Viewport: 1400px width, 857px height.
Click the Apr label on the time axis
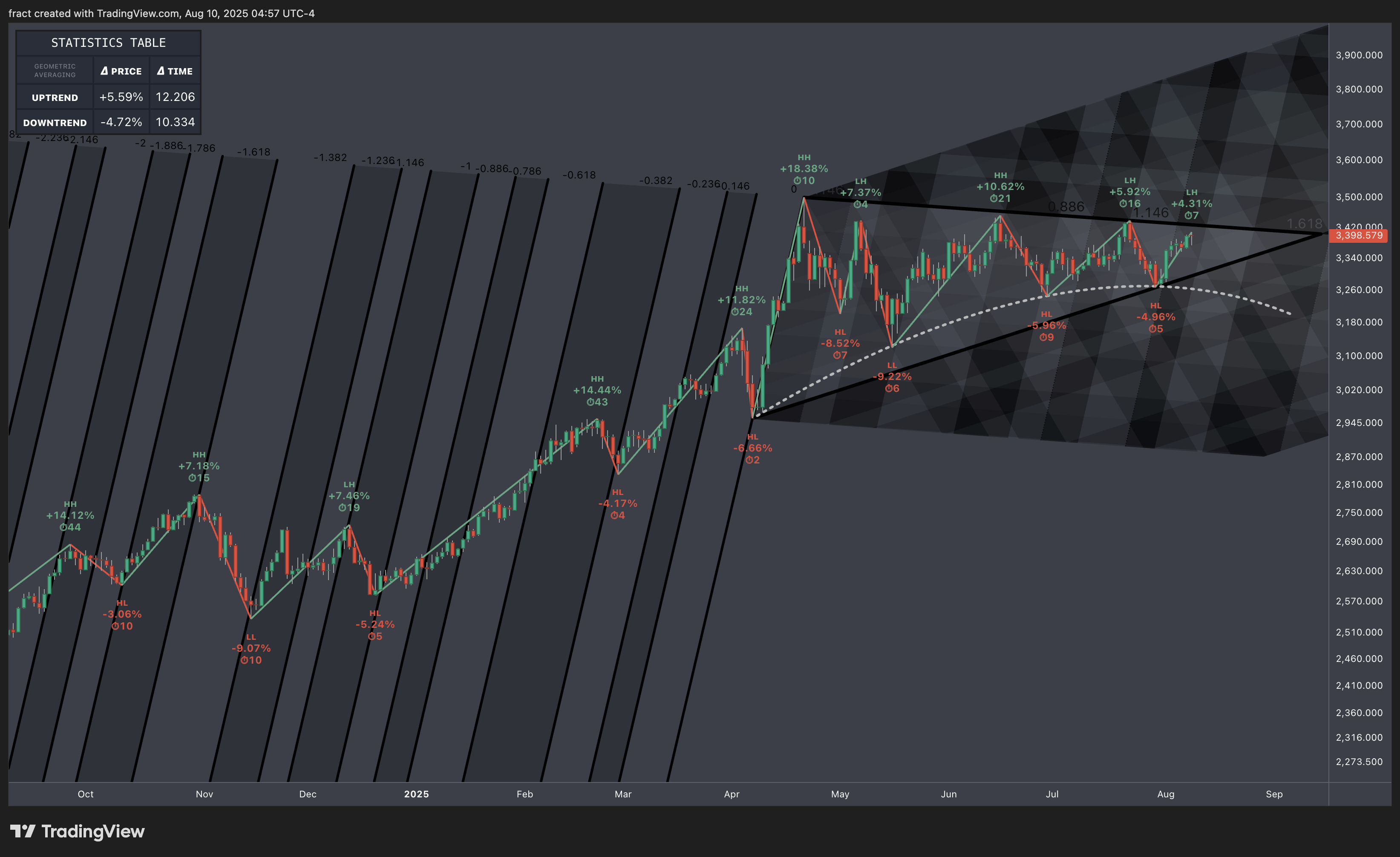[732, 794]
